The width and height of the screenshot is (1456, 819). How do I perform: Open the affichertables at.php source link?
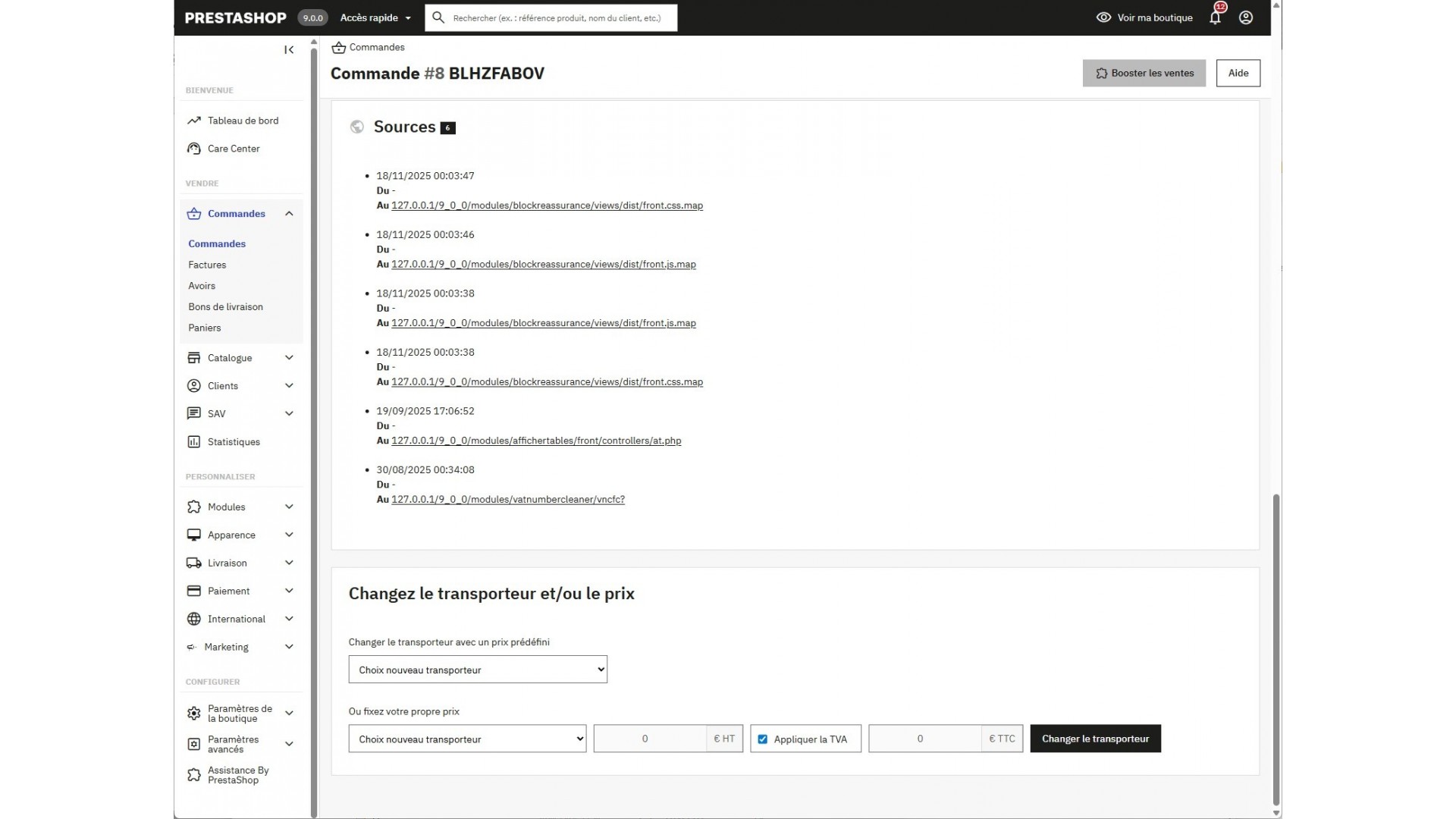click(x=535, y=441)
